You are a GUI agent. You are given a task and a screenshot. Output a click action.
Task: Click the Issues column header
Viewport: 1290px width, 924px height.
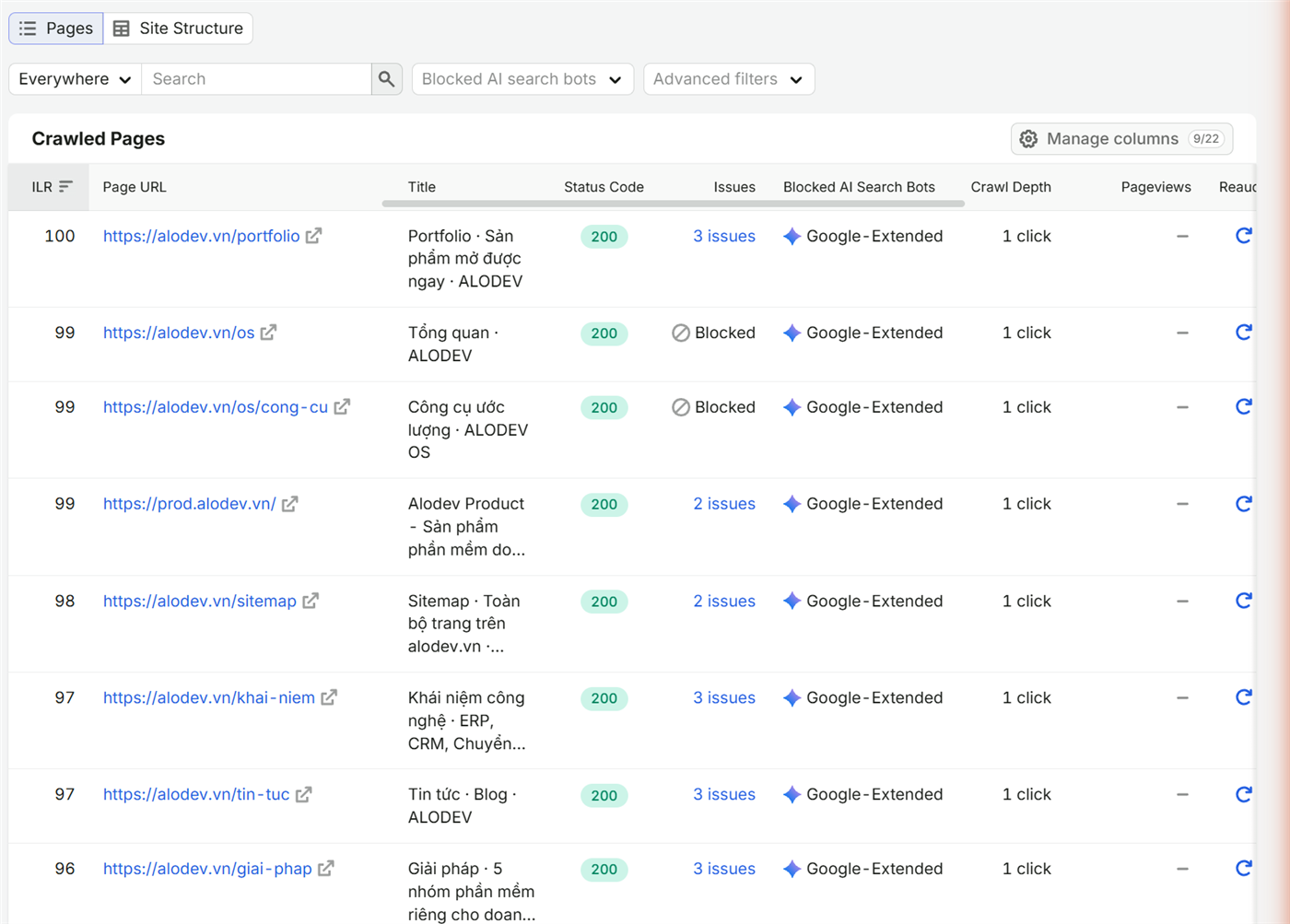coord(734,187)
